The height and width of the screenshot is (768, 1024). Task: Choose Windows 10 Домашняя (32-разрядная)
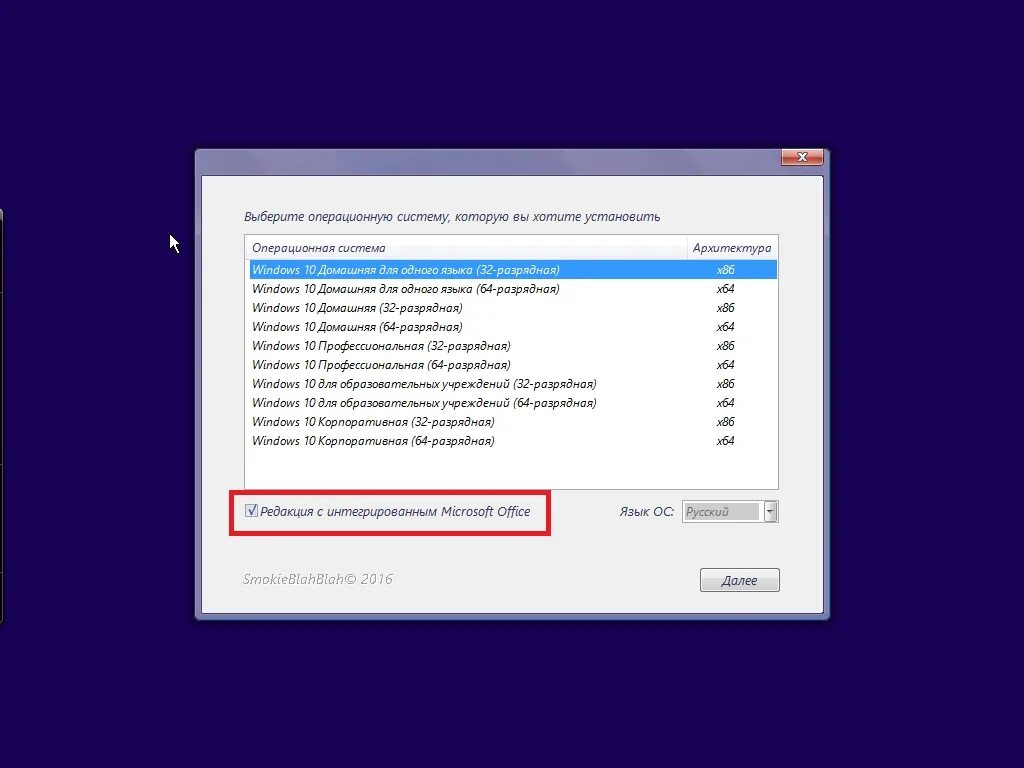[513, 308]
